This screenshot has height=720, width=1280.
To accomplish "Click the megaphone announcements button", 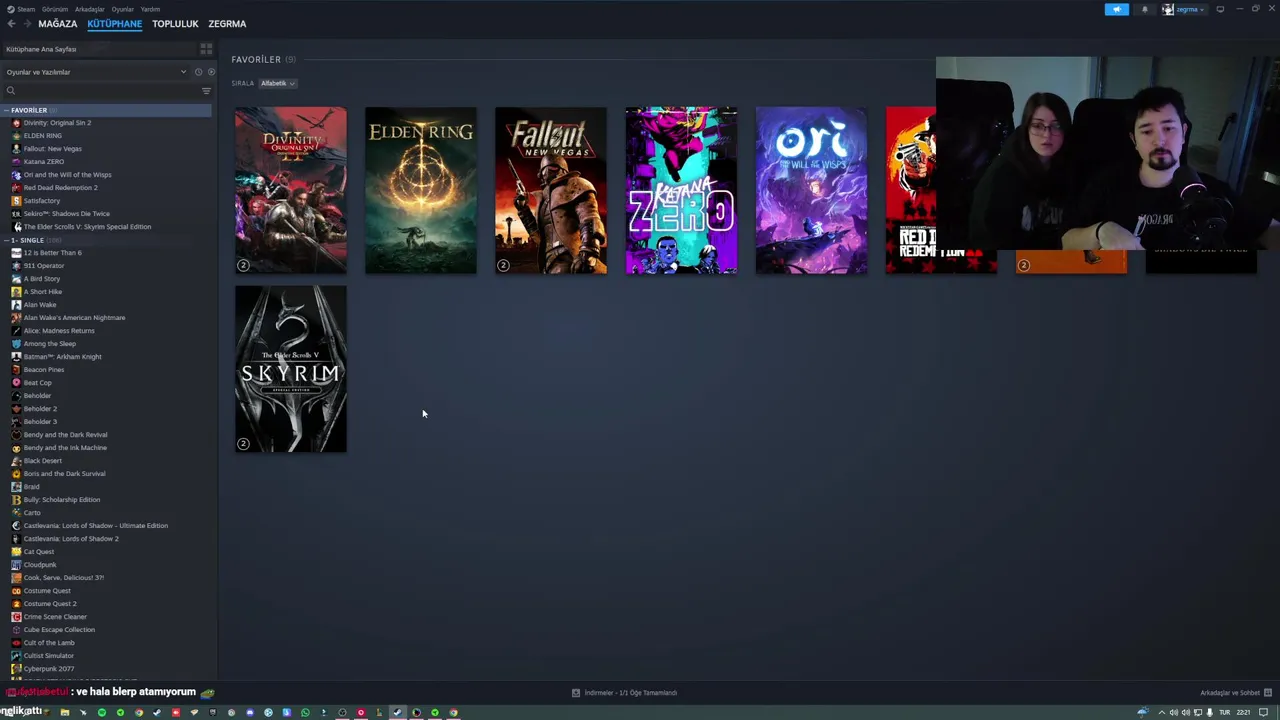I will coord(1117,9).
